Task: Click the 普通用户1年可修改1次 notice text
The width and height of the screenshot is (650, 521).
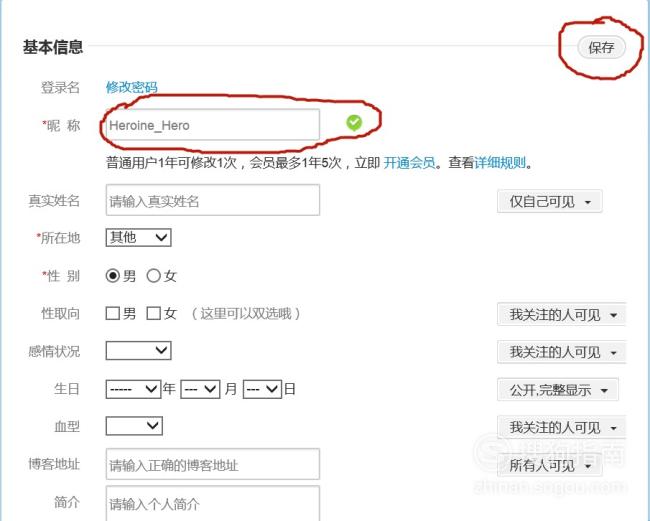Action: tap(171, 163)
